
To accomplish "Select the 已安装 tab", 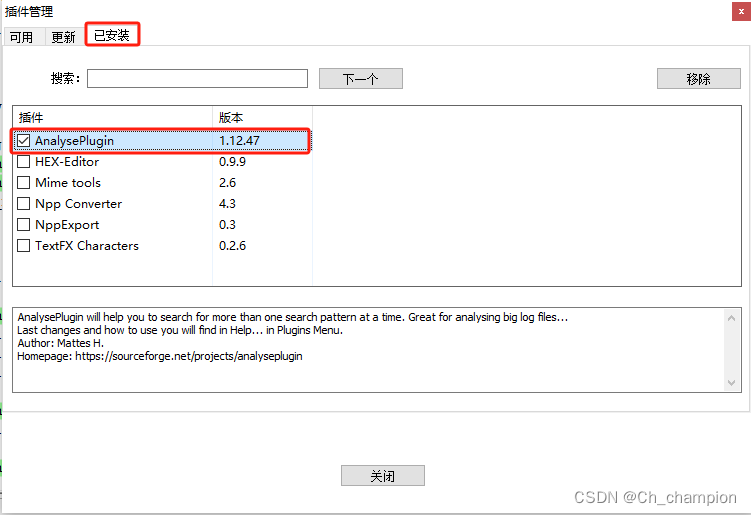I will pyautogui.click(x=112, y=34).
